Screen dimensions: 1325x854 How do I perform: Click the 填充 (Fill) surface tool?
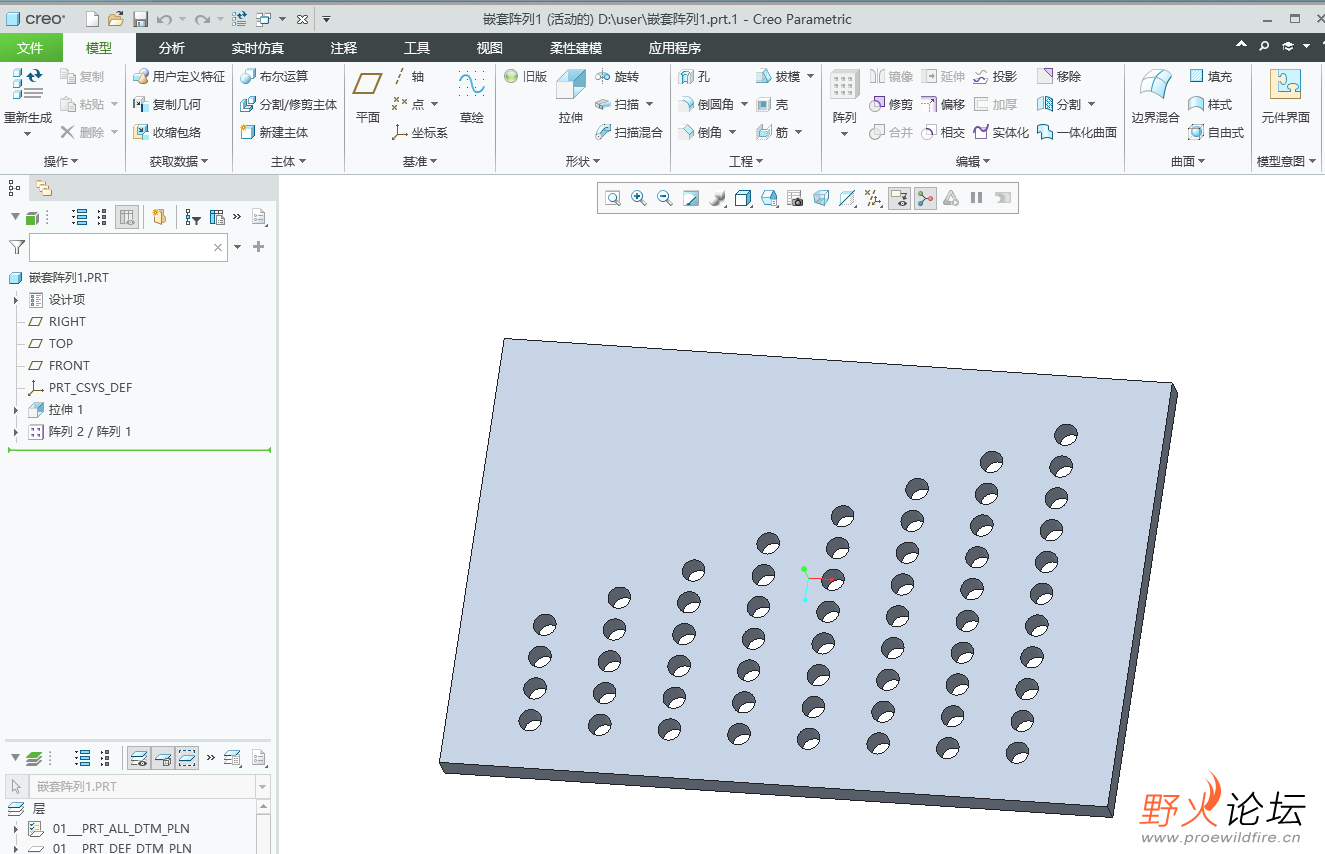[1210, 76]
